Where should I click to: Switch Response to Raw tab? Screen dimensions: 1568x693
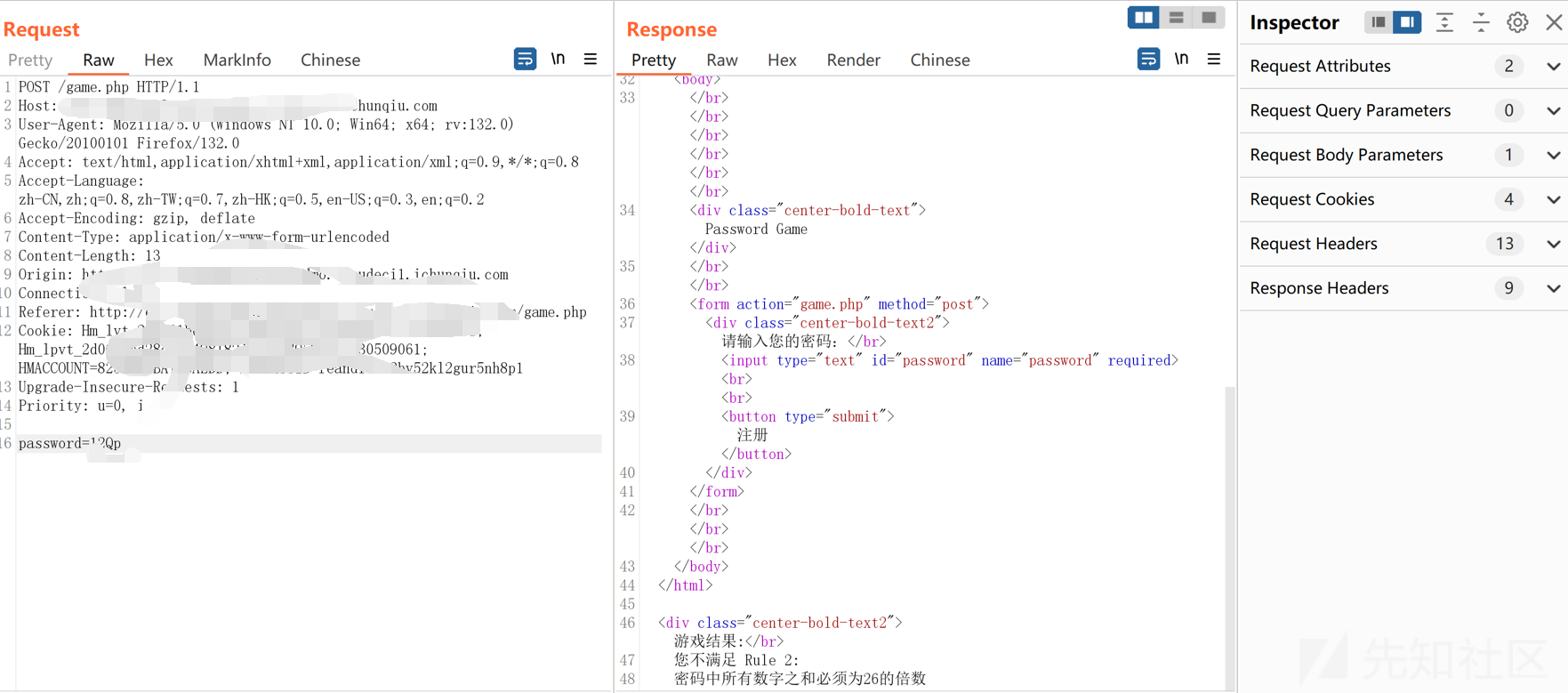coord(722,60)
